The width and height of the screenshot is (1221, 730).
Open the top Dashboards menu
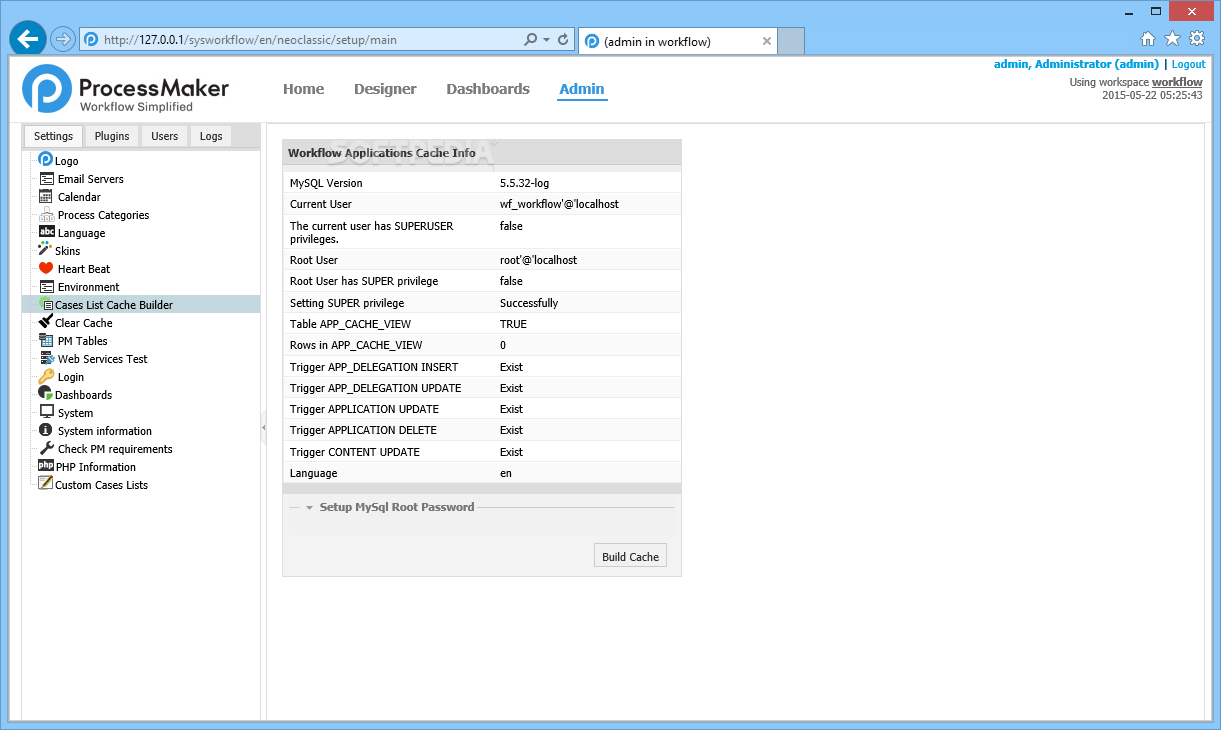[488, 89]
